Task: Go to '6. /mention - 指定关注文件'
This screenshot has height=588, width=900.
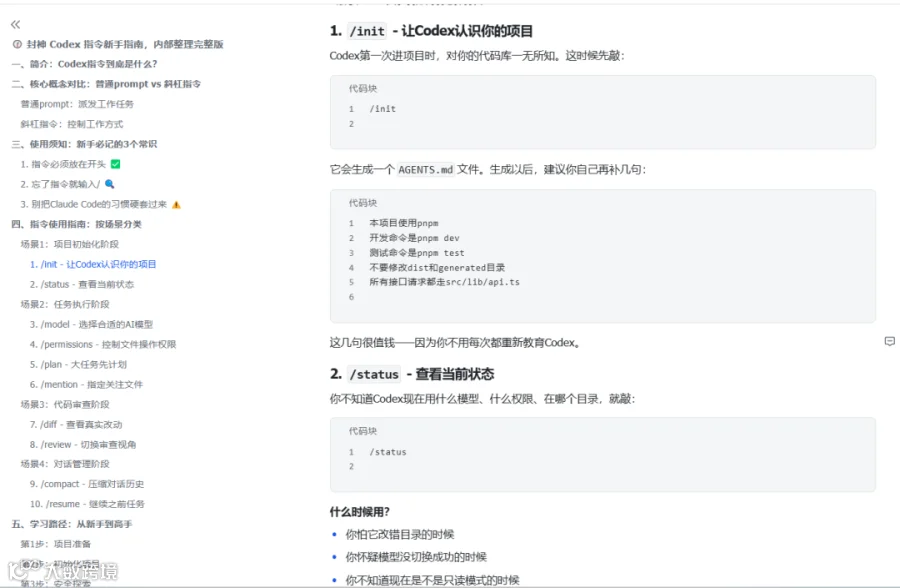Action: click(x=86, y=385)
